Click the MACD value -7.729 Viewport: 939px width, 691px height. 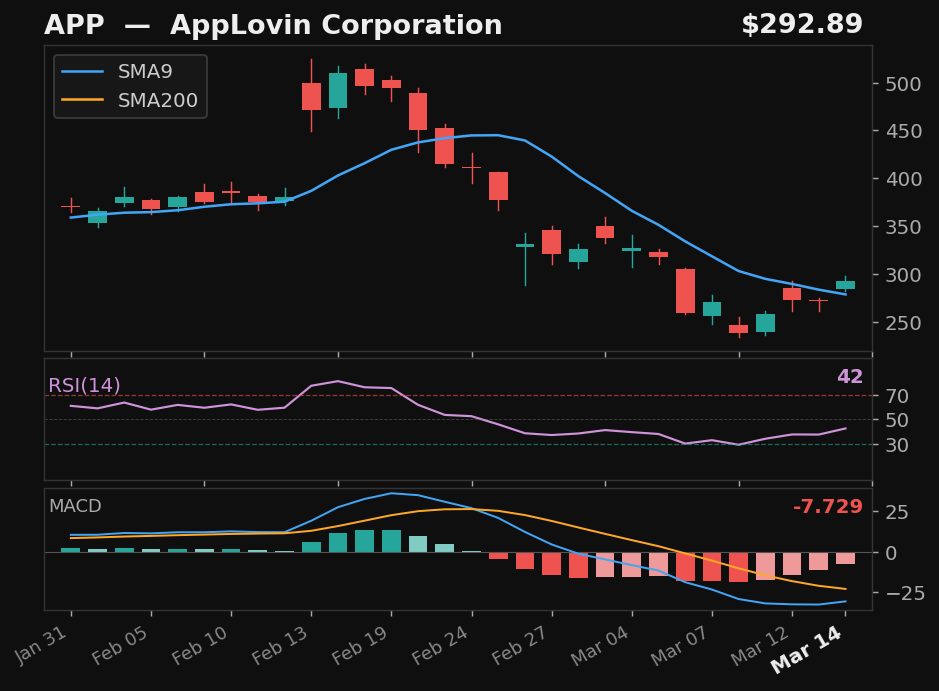tap(828, 507)
